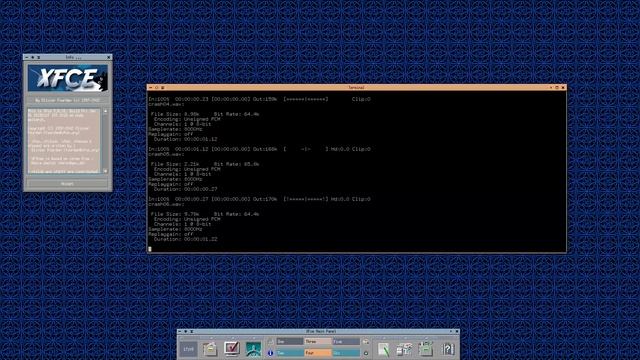Open the settings manager icon on the panel

(404, 349)
